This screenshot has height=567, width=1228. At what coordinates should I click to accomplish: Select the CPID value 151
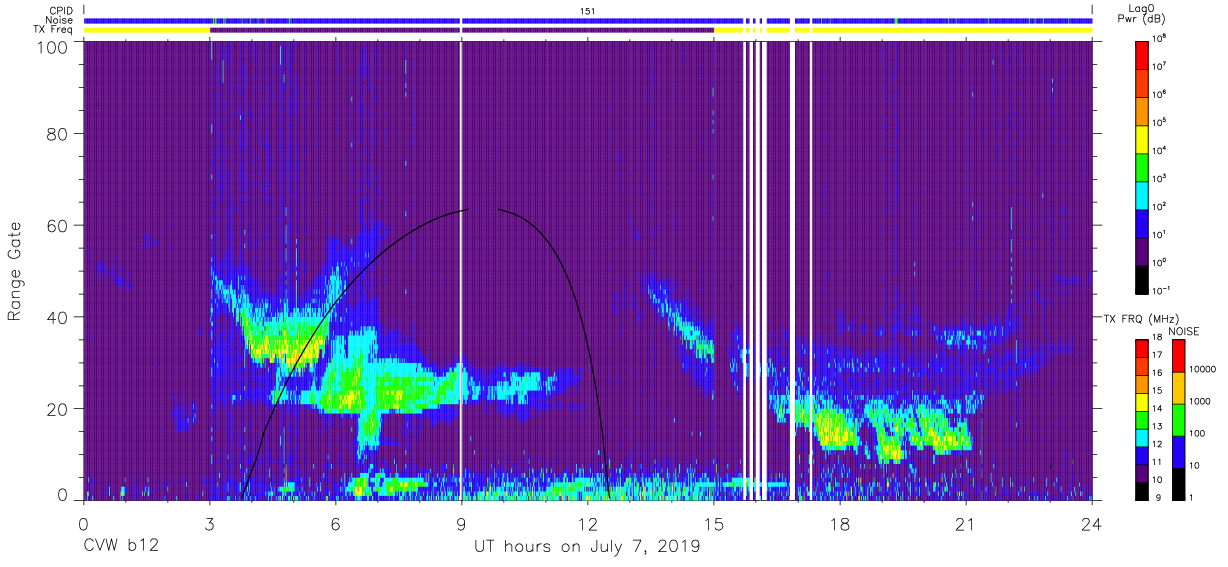[x=588, y=10]
